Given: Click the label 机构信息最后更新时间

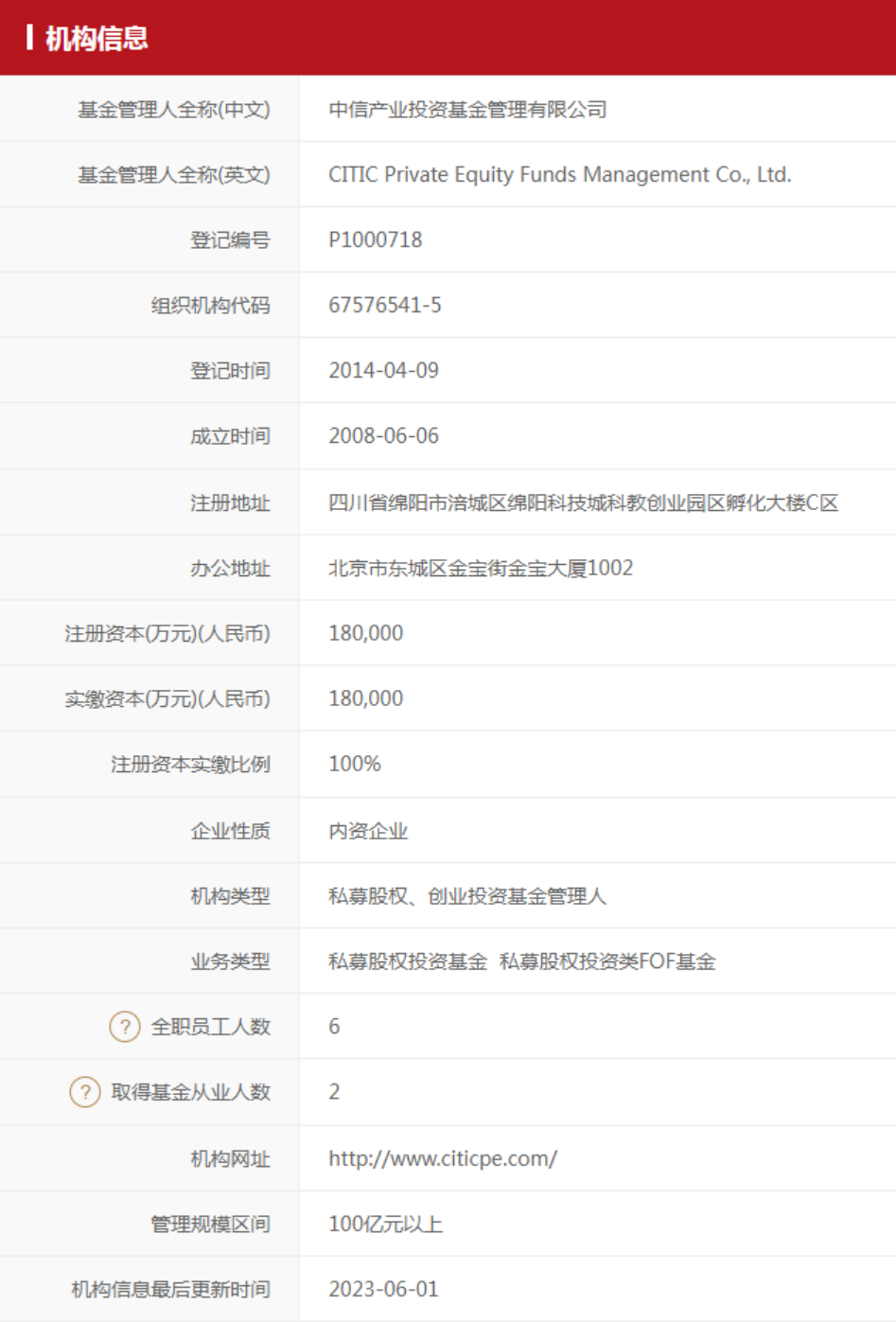Looking at the screenshot, I should click(x=171, y=1290).
